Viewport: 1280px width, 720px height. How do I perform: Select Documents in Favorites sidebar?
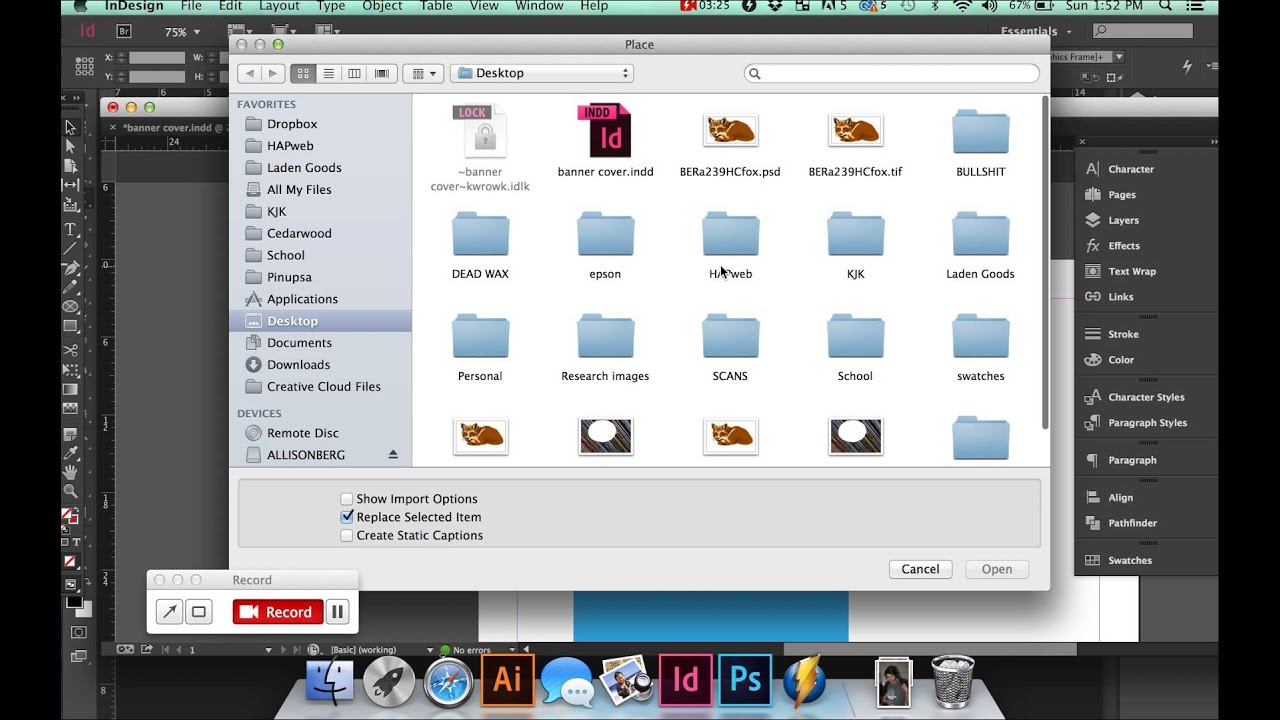[x=299, y=343]
